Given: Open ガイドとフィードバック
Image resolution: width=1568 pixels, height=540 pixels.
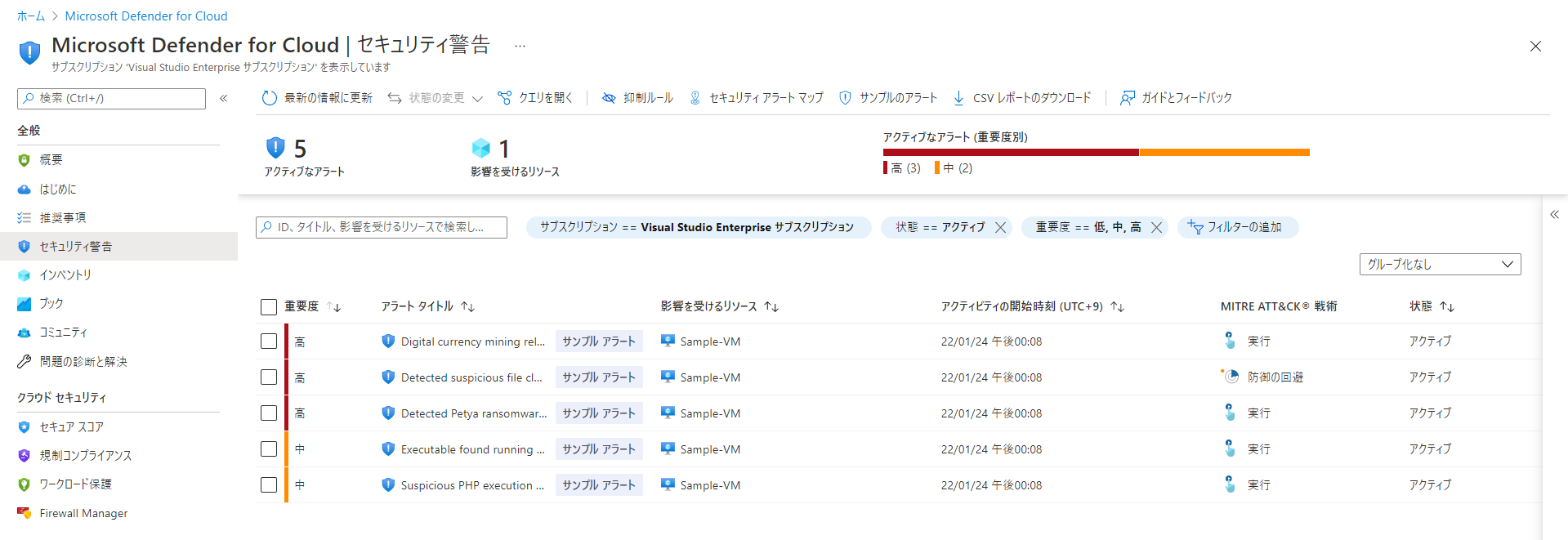Looking at the screenshot, I should click(x=1176, y=98).
